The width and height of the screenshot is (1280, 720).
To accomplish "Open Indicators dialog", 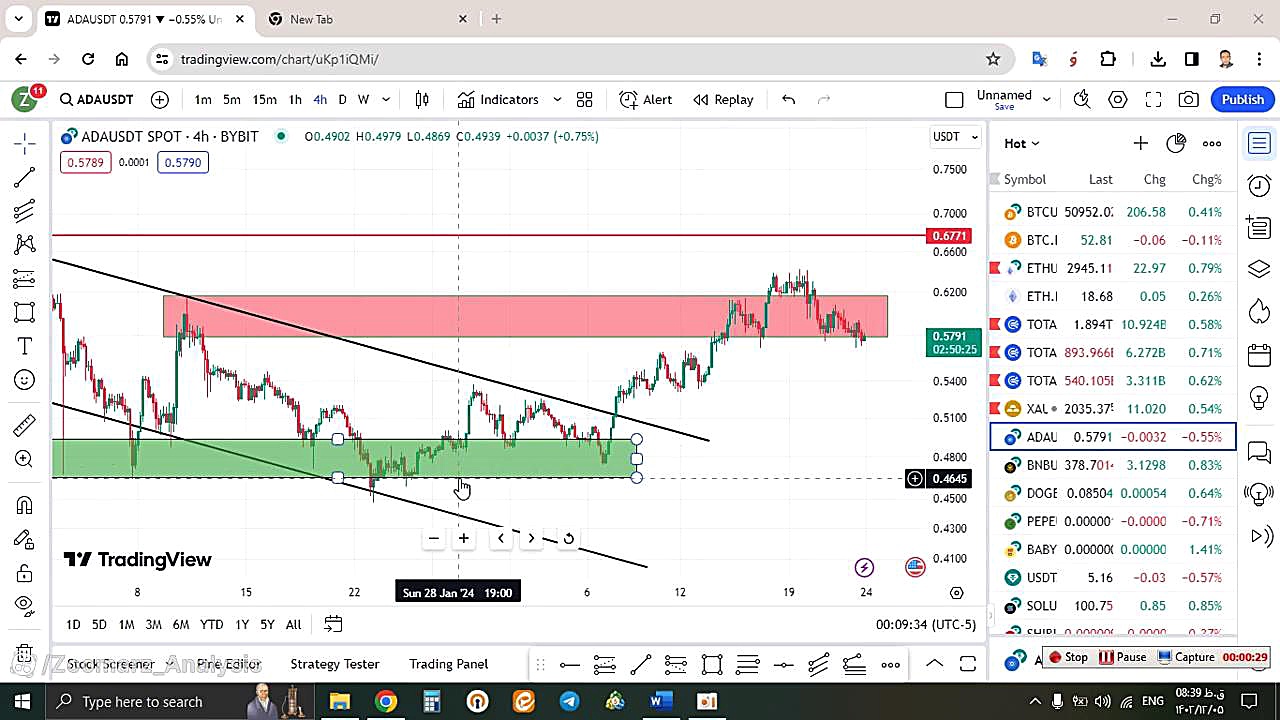I will (x=498, y=99).
